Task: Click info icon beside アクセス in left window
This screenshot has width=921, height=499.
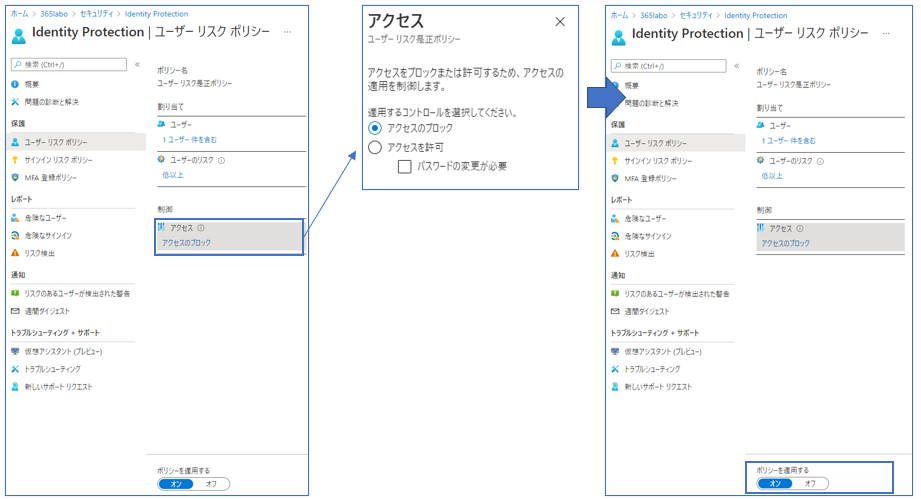Action: (x=201, y=228)
